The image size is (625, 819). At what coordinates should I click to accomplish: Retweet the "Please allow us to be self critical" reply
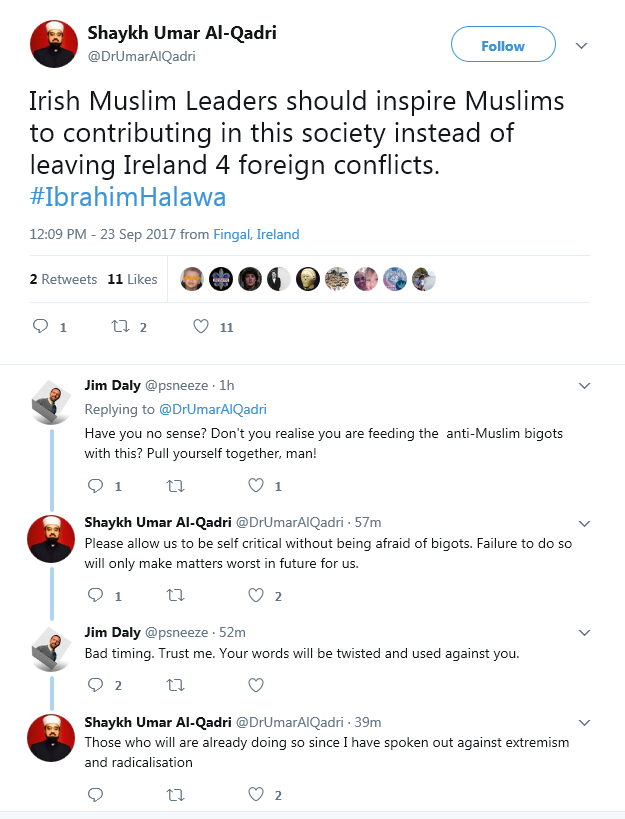click(176, 595)
